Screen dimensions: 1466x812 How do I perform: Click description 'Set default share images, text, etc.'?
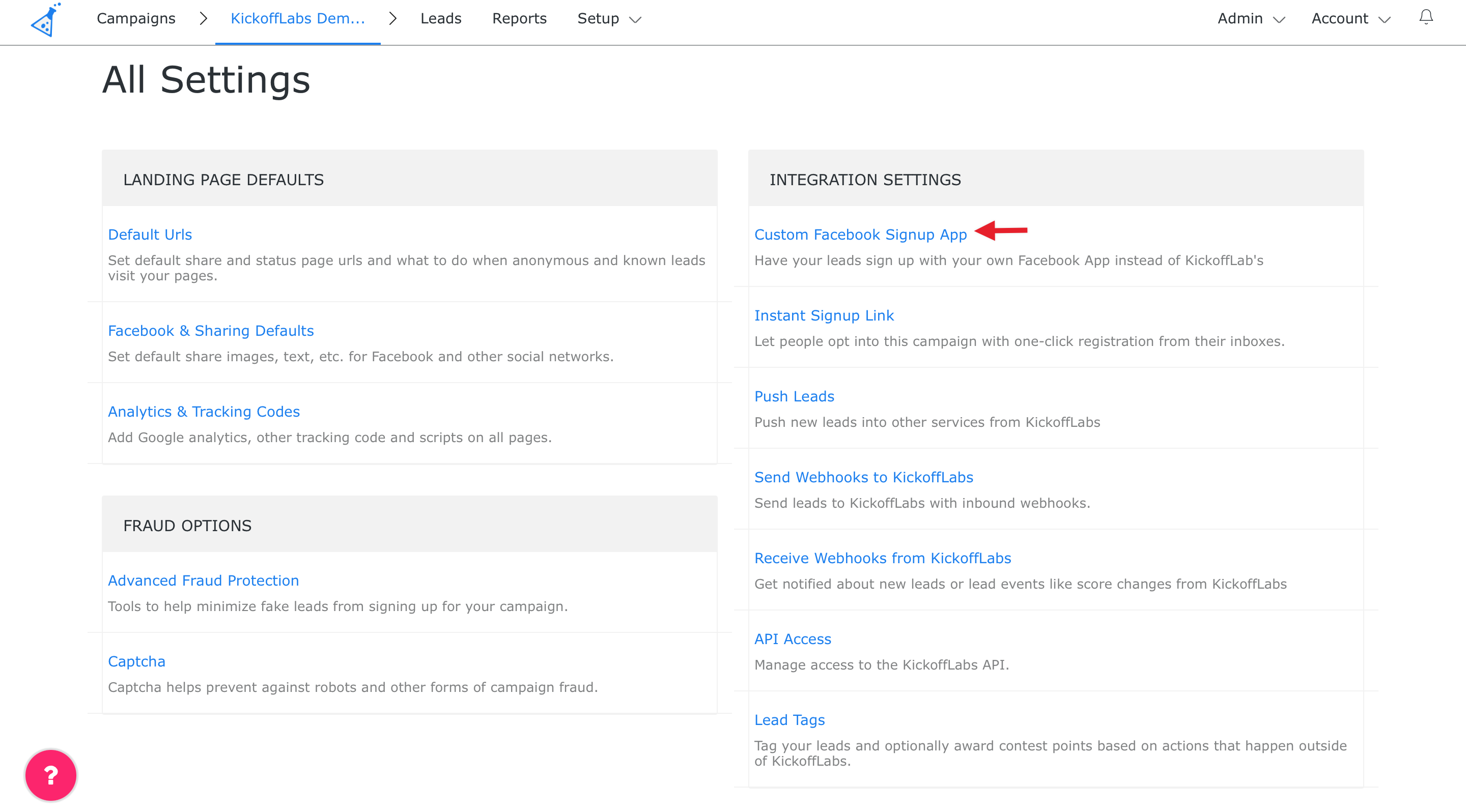(361, 357)
